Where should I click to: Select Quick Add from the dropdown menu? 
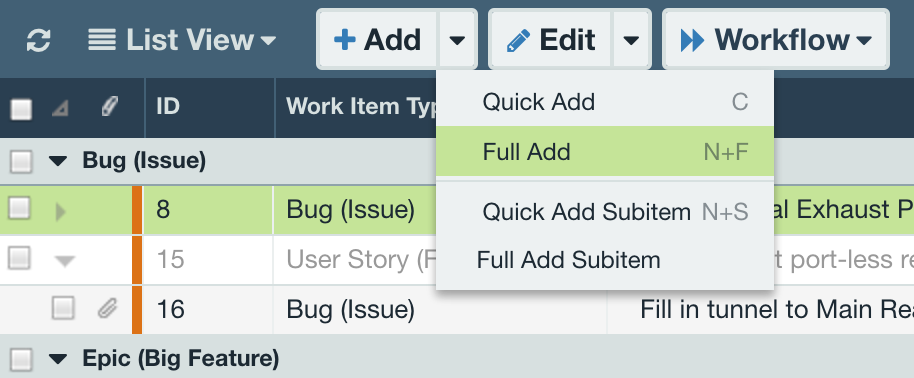tap(605, 102)
